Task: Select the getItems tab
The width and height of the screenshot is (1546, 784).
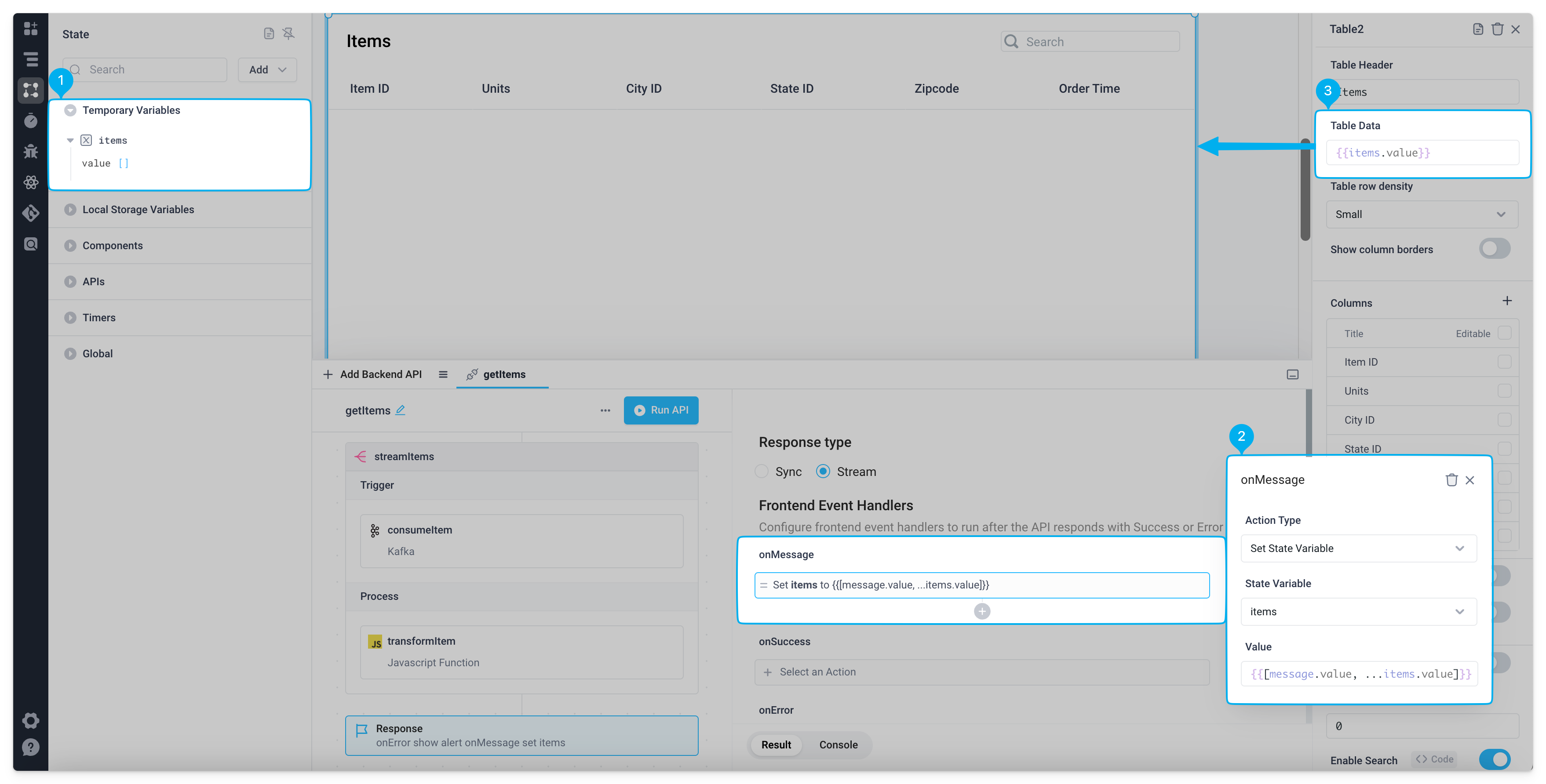Action: pyautogui.click(x=504, y=374)
